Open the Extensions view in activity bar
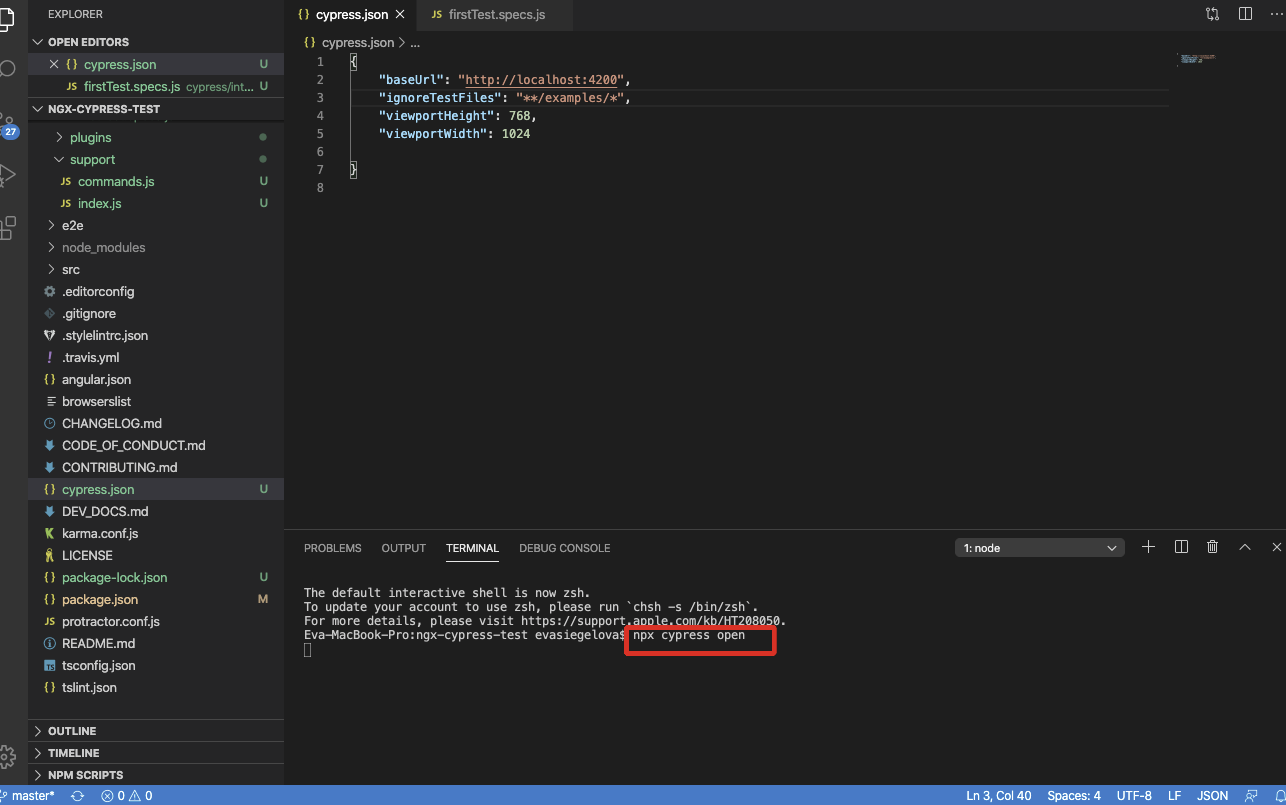 (7, 227)
